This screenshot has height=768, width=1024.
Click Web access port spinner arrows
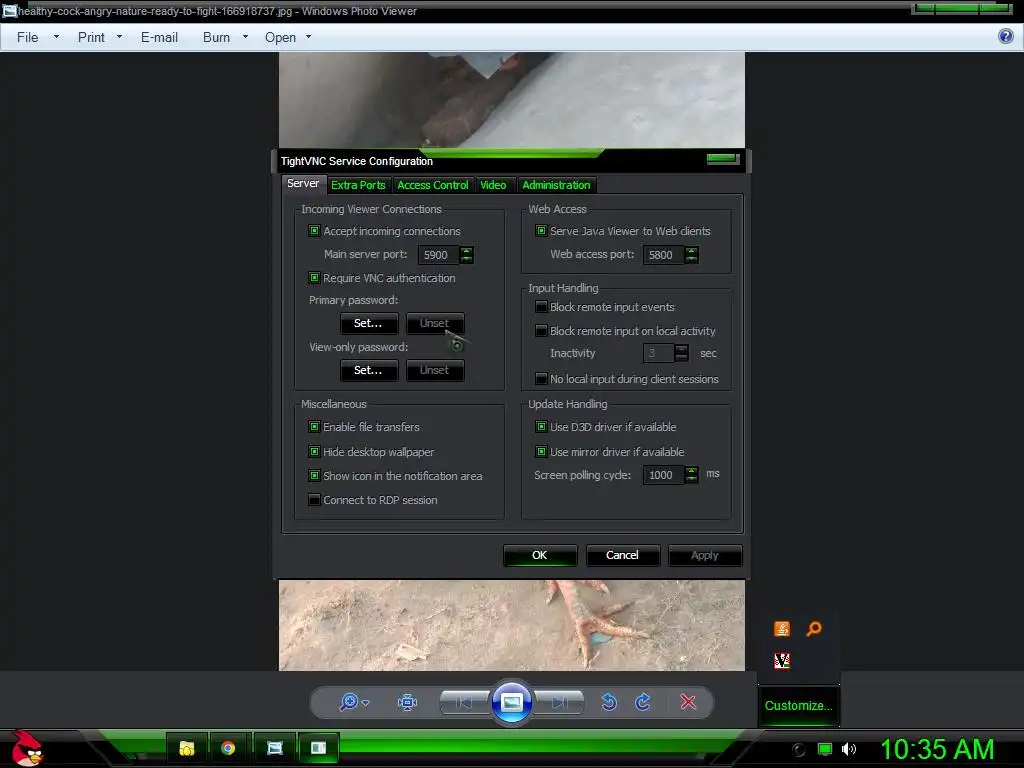(692, 255)
